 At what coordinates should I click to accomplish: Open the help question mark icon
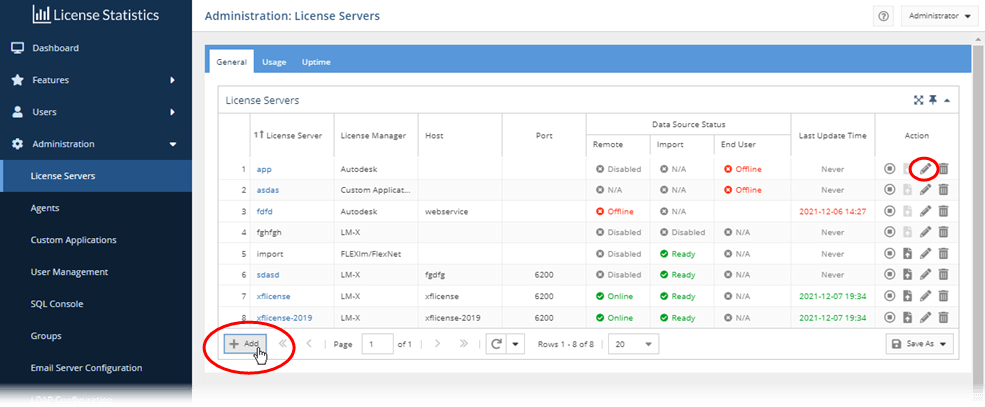tap(883, 16)
